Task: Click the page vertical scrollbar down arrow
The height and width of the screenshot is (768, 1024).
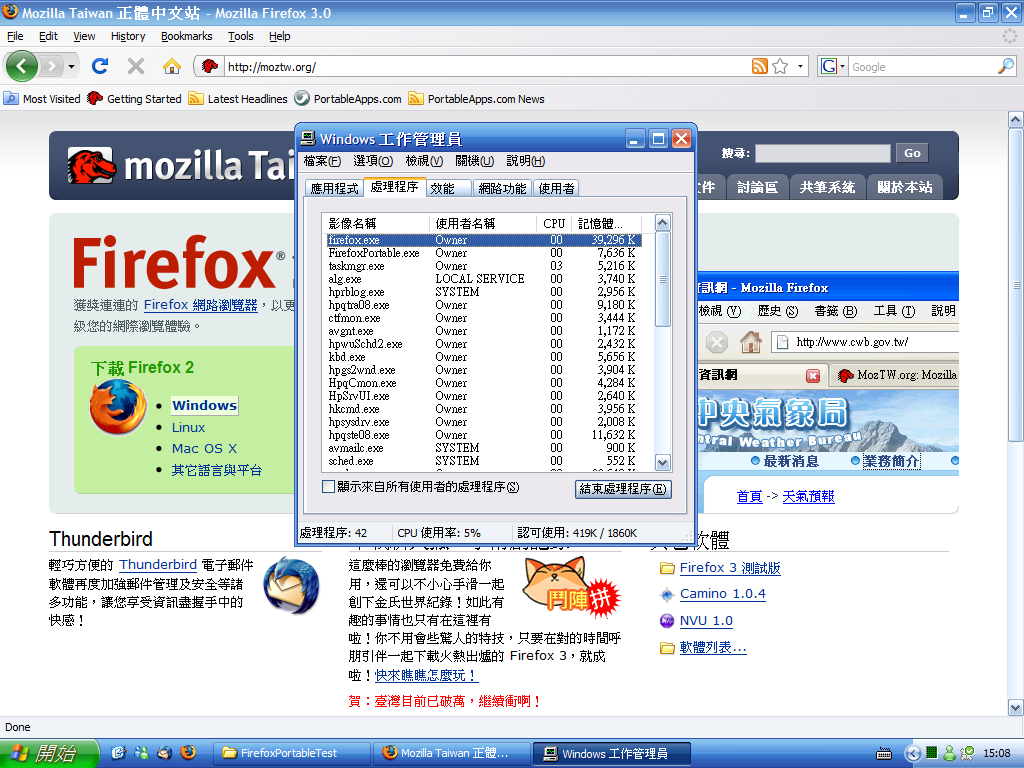Action: [1016, 707]
